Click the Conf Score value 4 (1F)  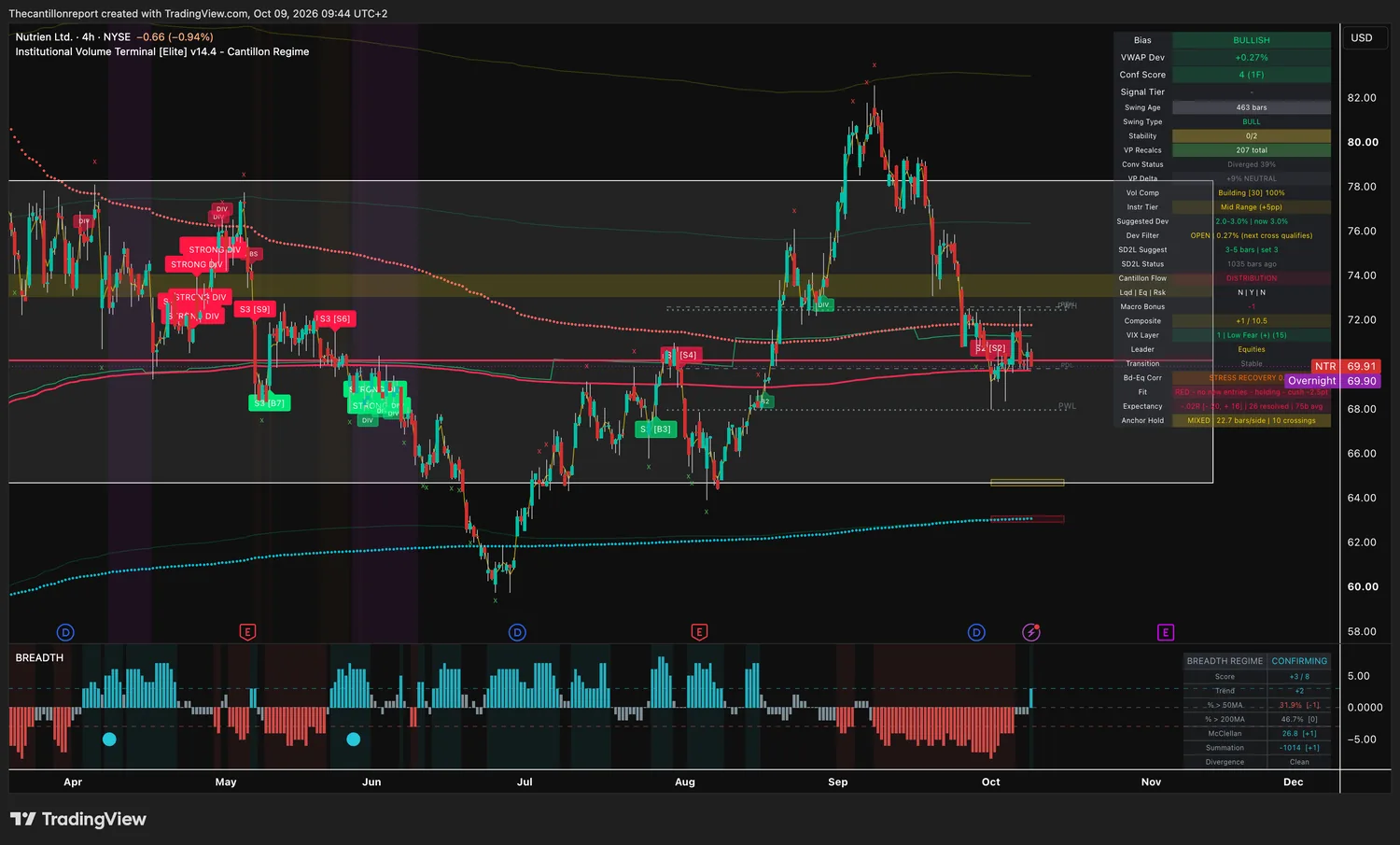click(1252, 75)
